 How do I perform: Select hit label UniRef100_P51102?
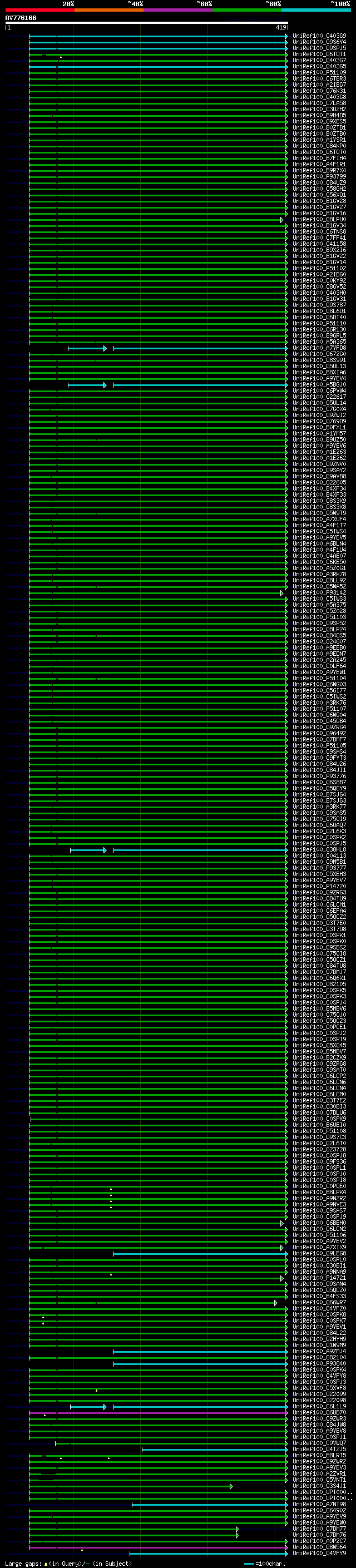pyautogui.click(x=319, y=269)
